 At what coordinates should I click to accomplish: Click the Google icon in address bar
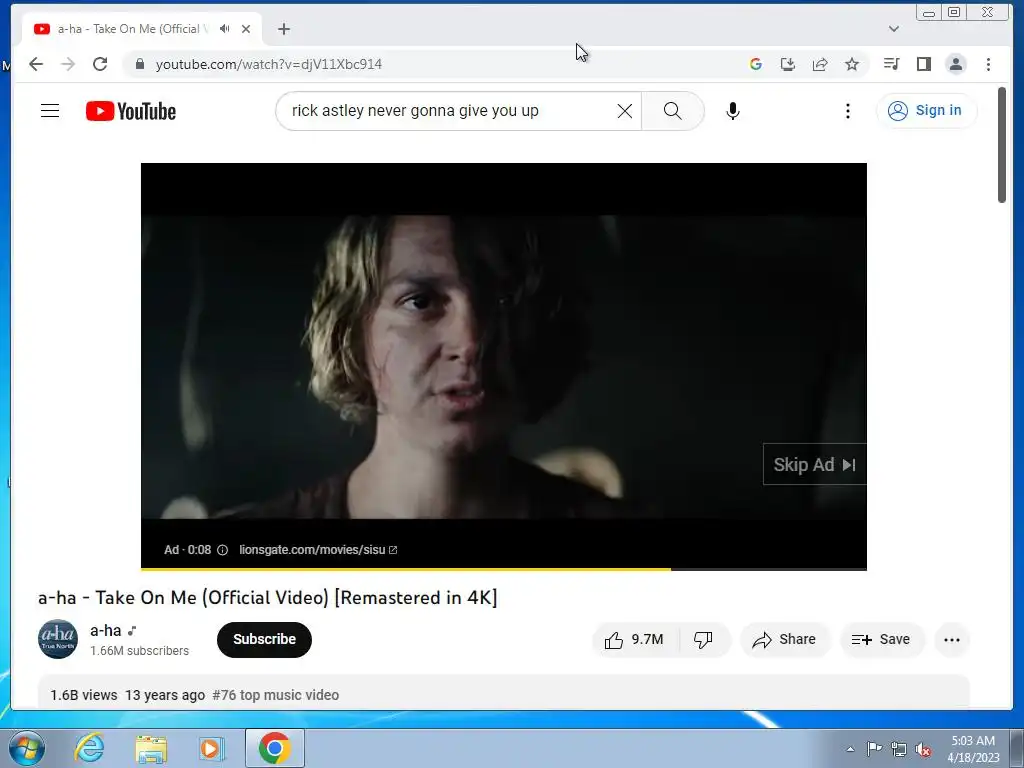click(x=756, y=64)
